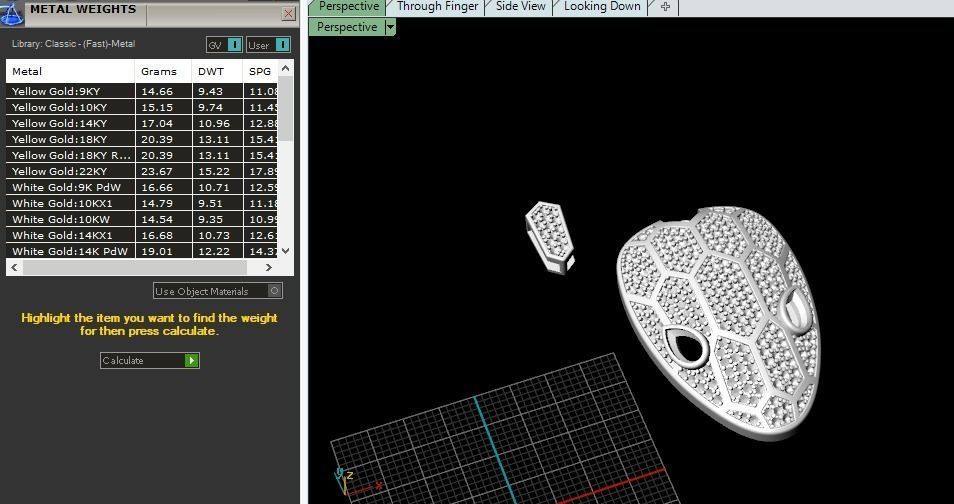This screenshot has width=954, height=504.
Task: Click the horizontal scroll left arrow
Action: [14, 267]
